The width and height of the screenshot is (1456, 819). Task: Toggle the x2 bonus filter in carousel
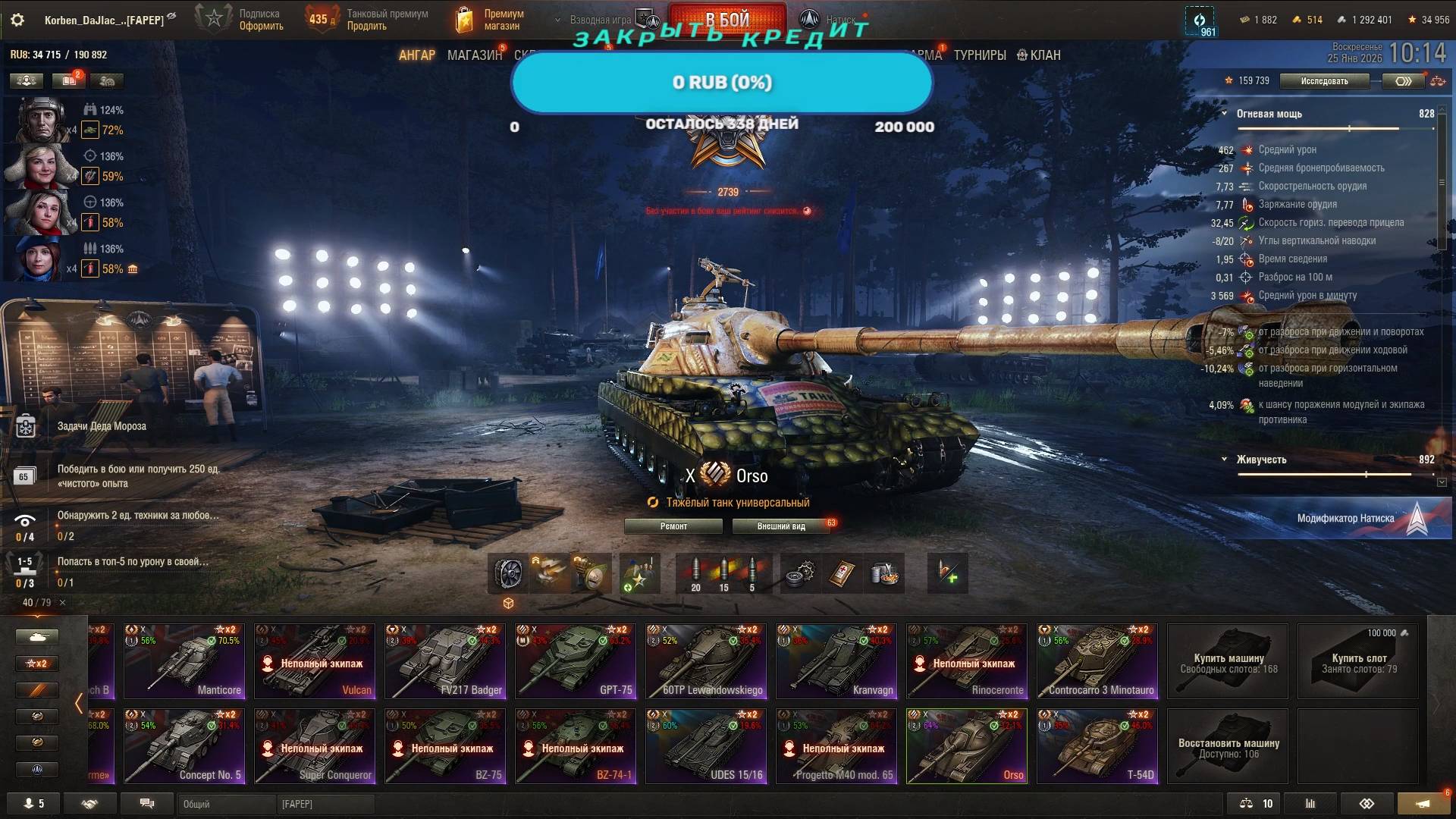(36, 664)
